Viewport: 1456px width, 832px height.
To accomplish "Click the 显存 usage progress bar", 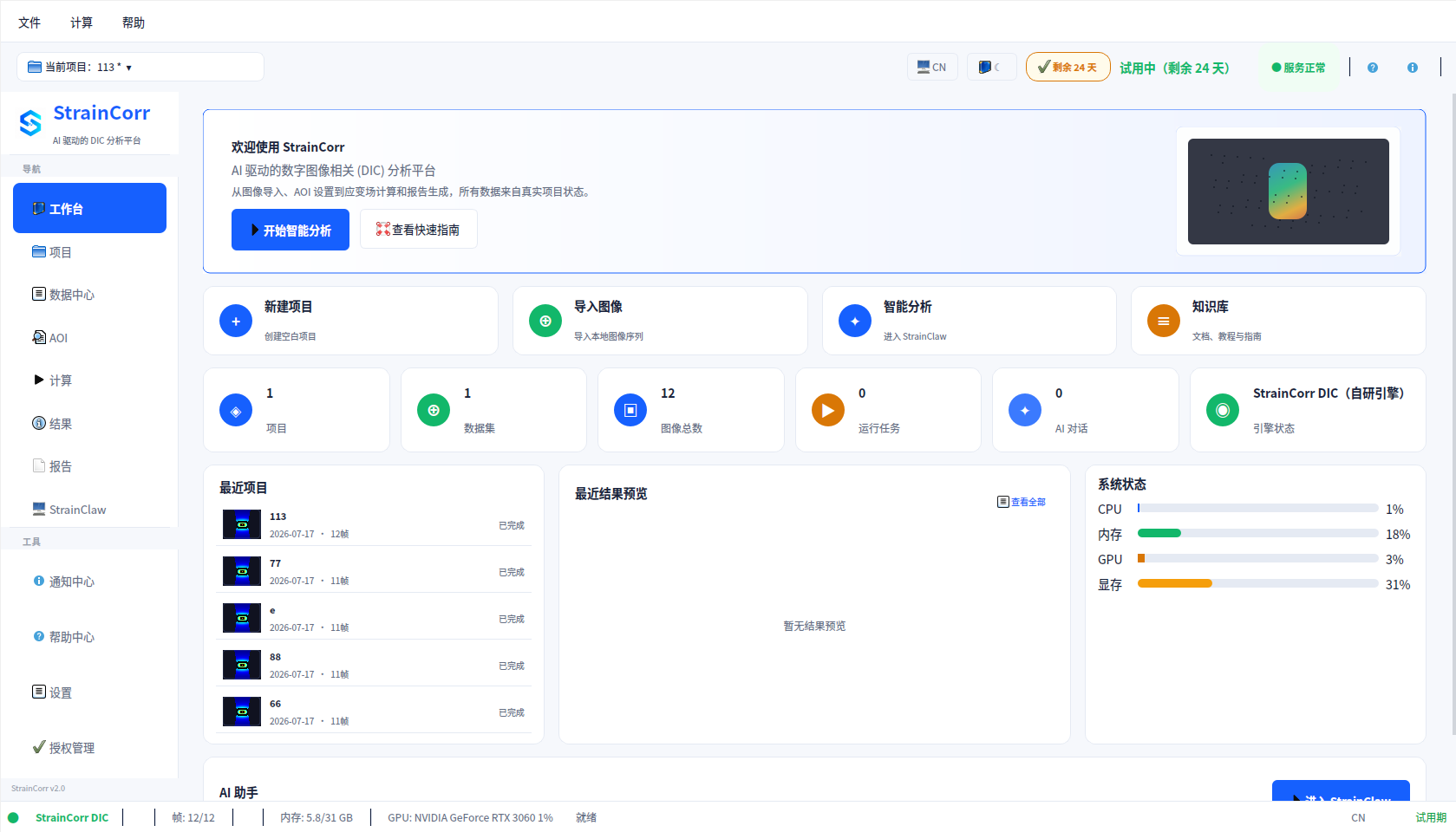I will coord(1257,584).
